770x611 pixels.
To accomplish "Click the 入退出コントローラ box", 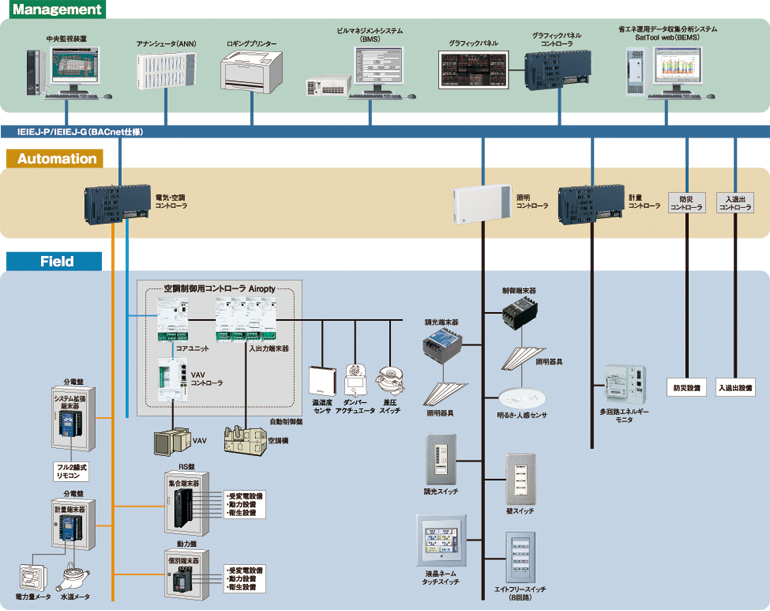I will coord(736,202).
